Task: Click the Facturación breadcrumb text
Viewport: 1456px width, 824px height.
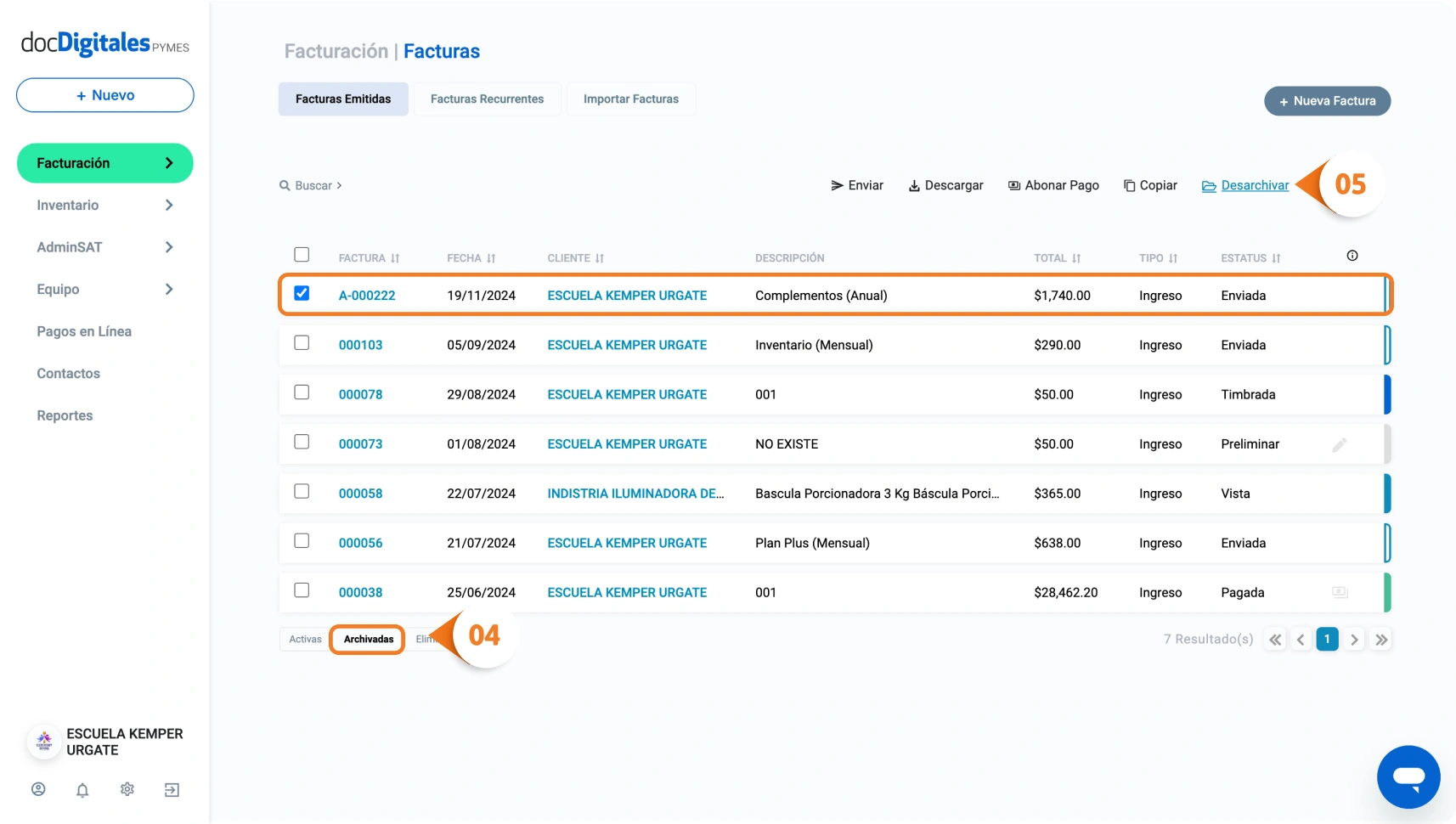Action: click(x=336, y=51)
